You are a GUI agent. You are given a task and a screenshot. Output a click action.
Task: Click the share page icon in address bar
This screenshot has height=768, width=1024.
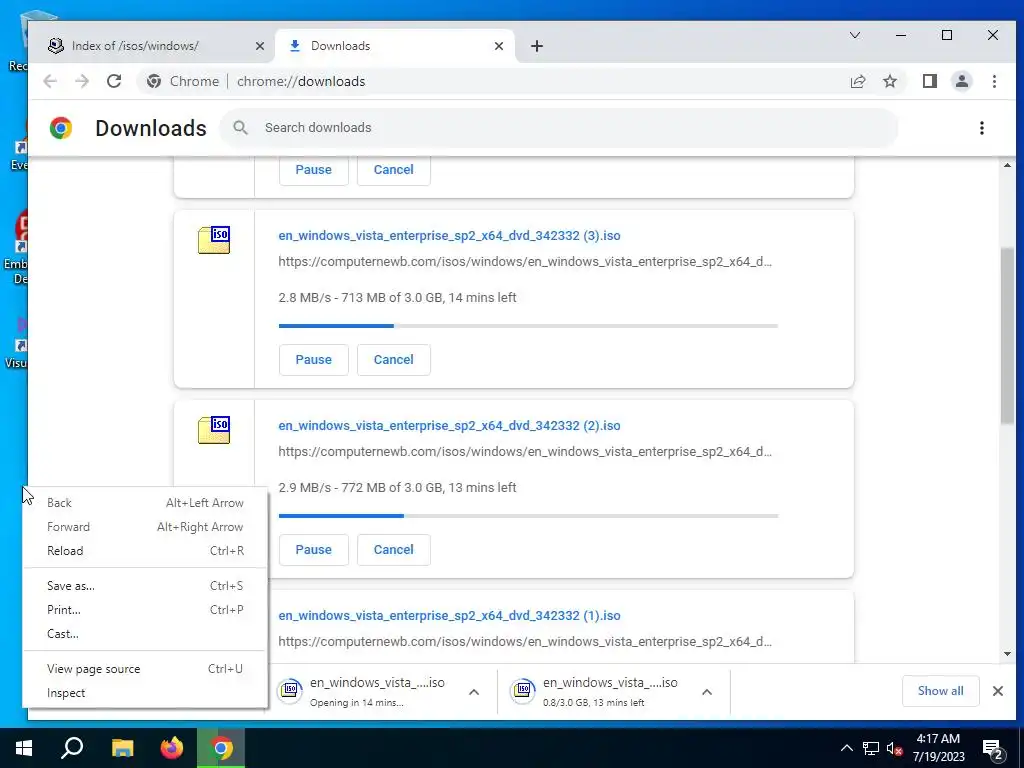pos(857,81)
